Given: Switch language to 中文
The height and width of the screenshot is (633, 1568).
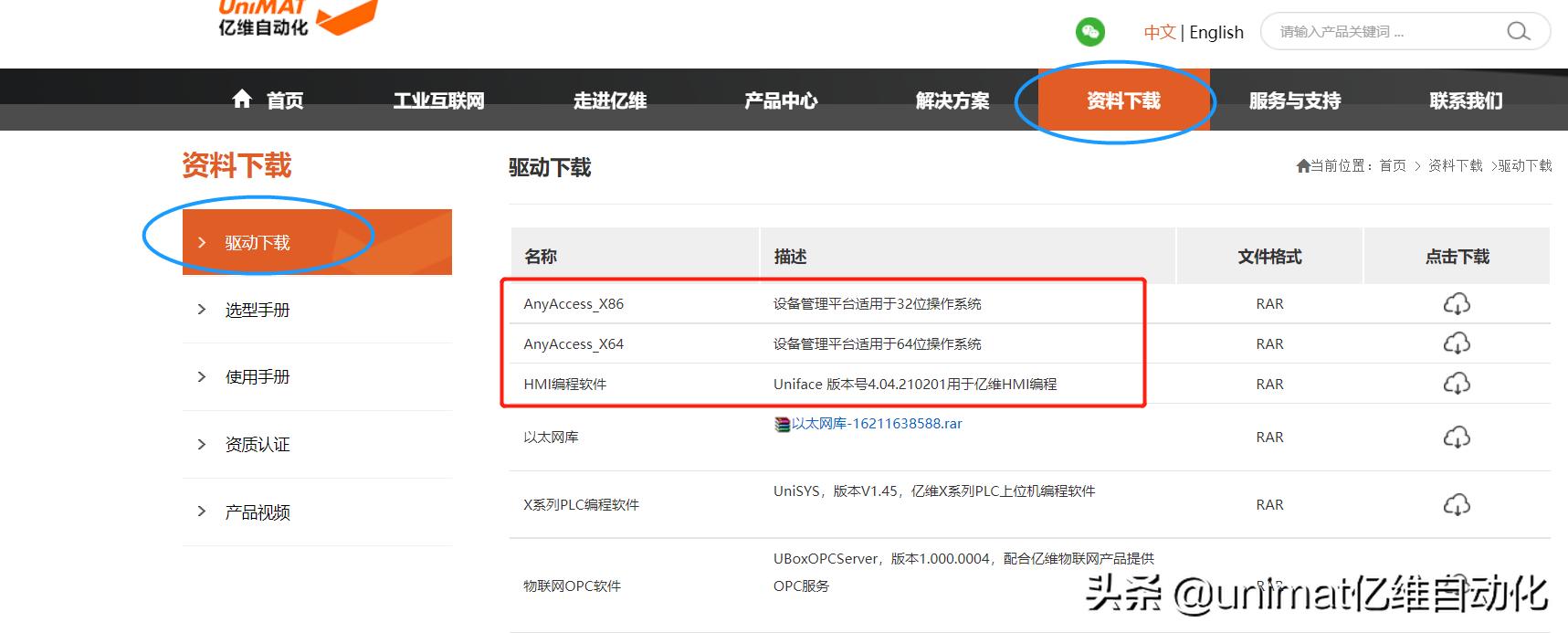Looking at the screenshot, I should tap(1160, 32).
